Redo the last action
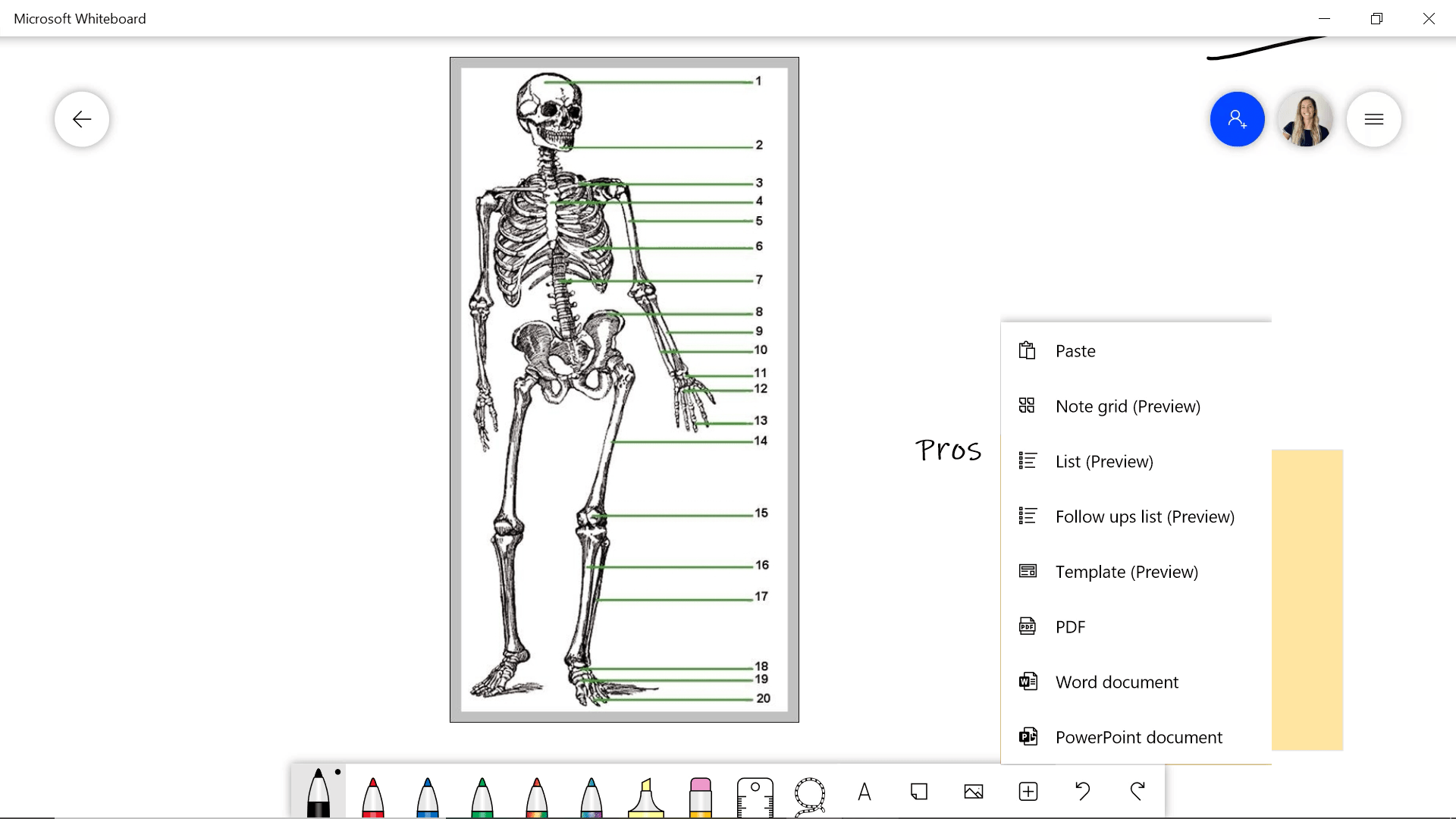The image size is (1456, 819). pyautogui.click(x=1137, y=792)
